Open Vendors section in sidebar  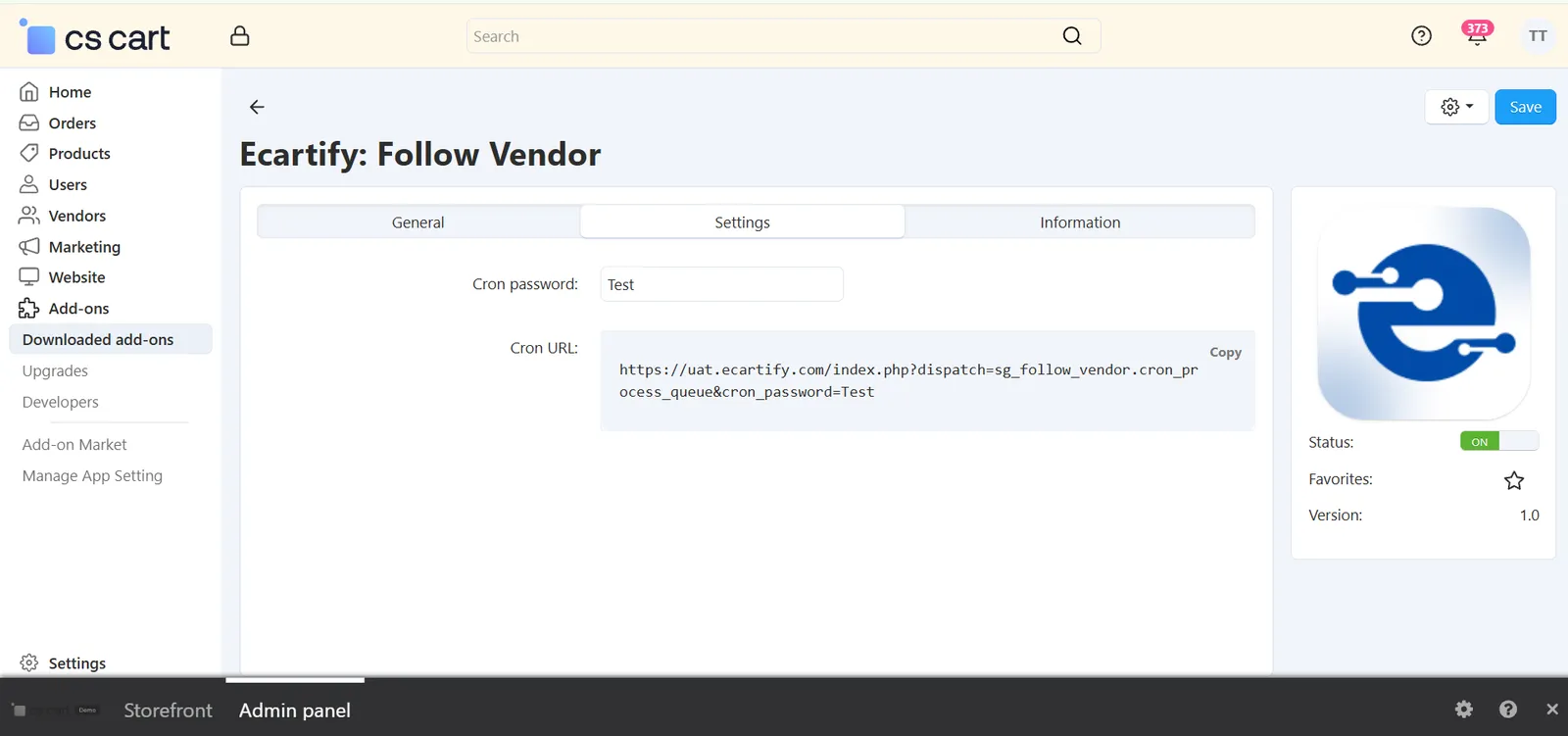(77, 216)
